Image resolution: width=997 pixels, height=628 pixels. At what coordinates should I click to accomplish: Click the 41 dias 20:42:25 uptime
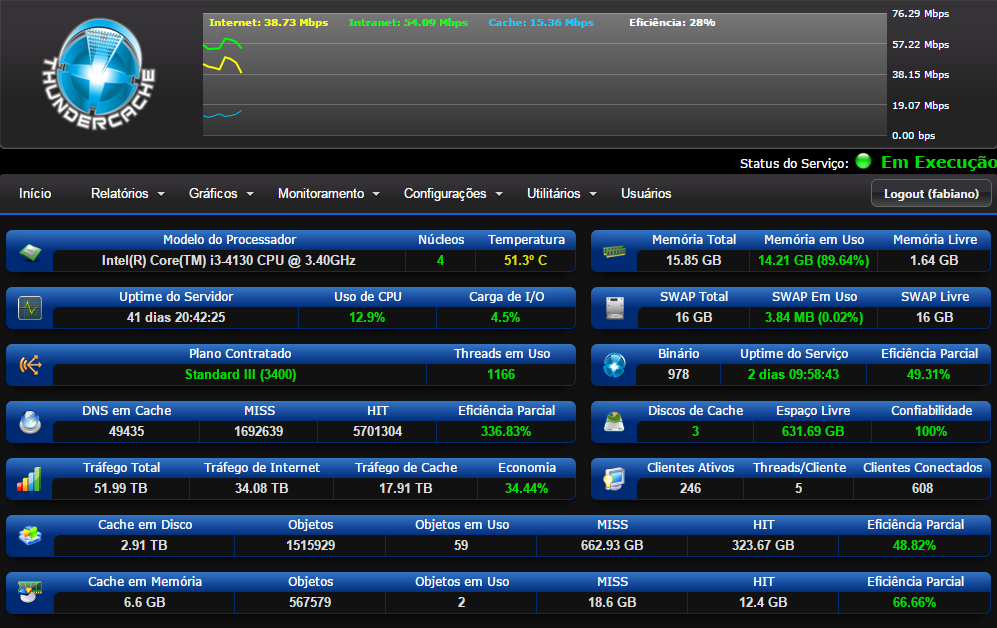pos(175,317)
